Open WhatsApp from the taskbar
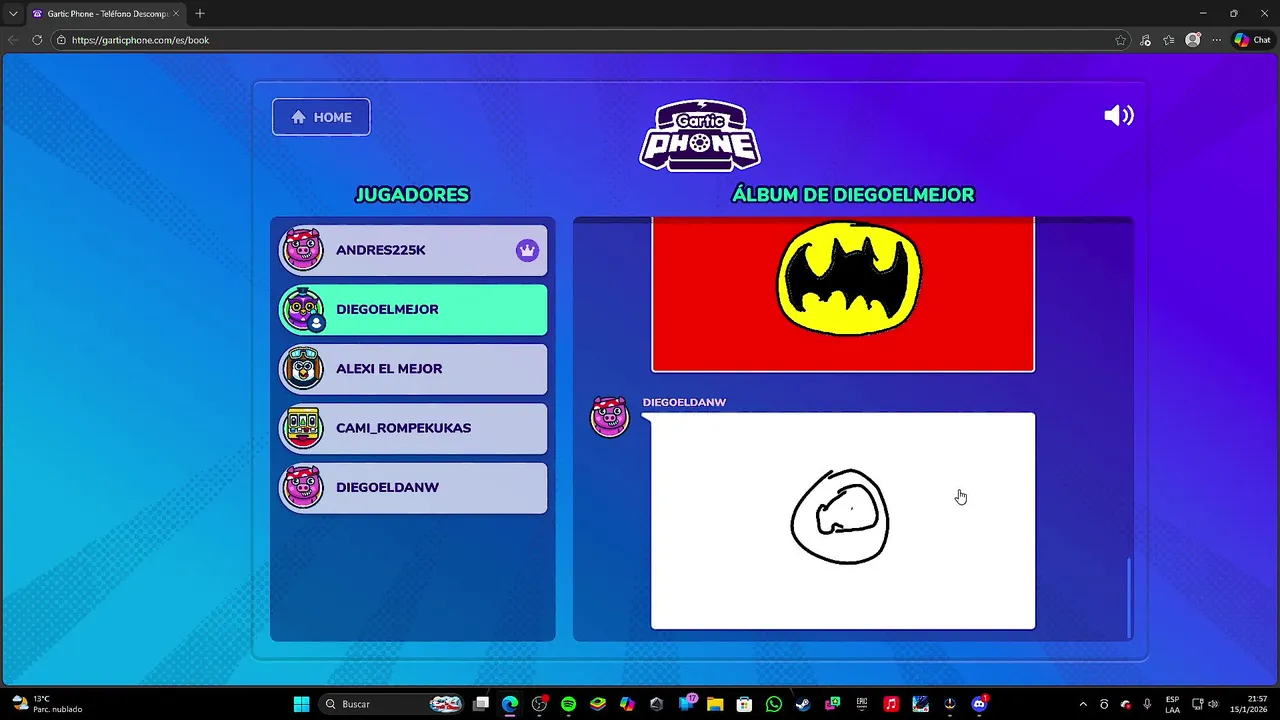 (773, 704)
